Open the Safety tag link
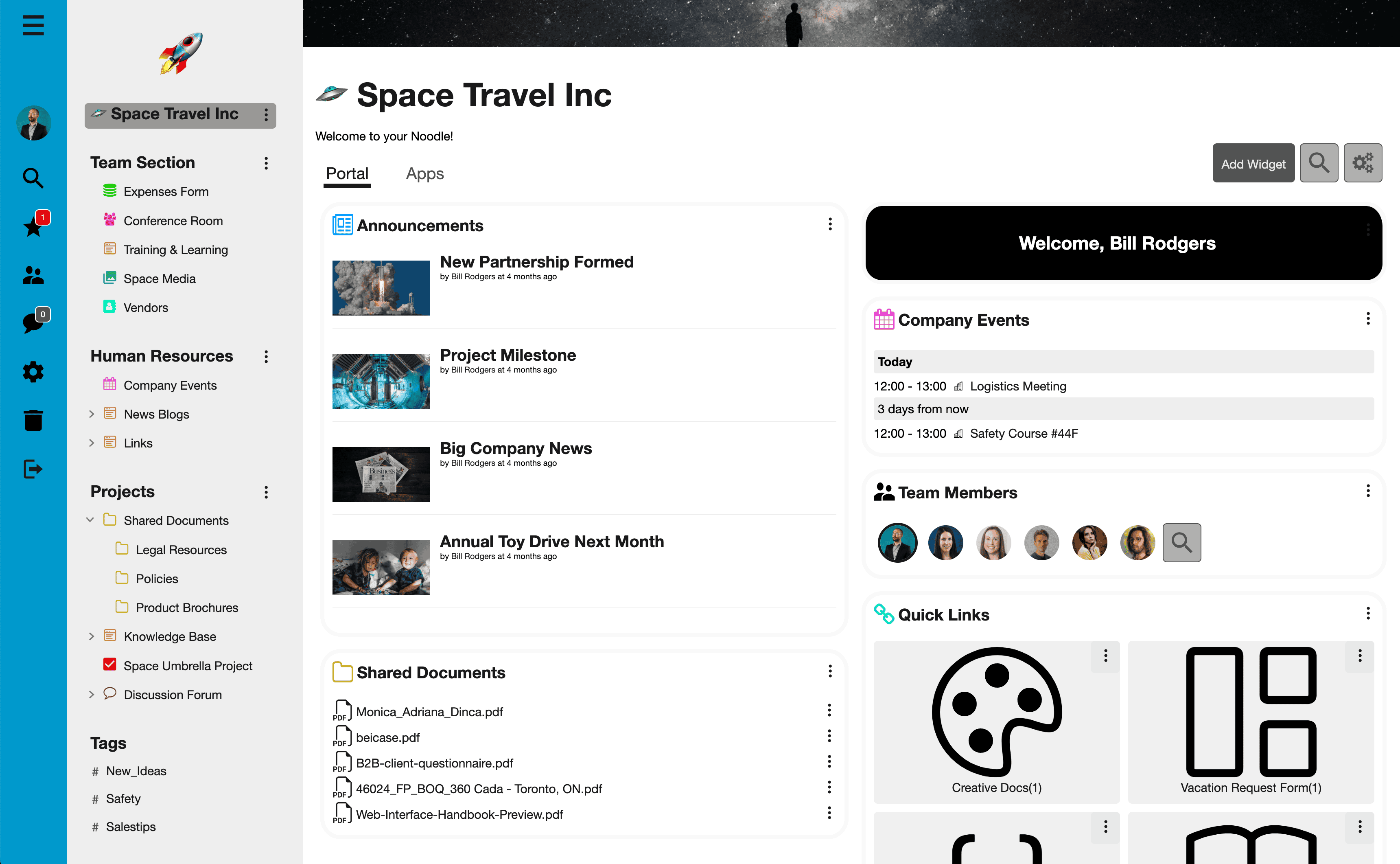 (123, 798)
